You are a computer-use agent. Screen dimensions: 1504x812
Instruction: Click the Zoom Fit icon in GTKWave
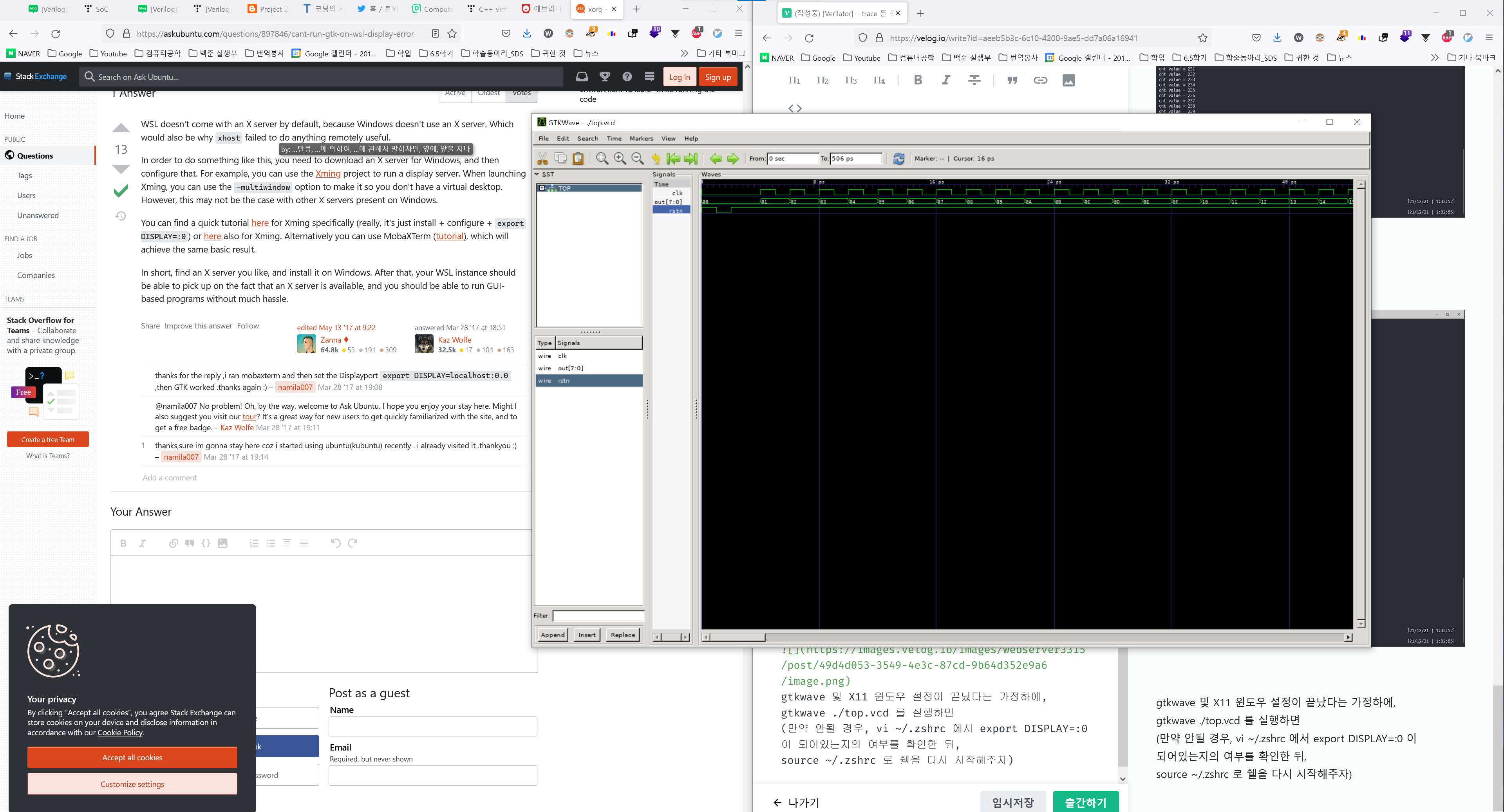click(602, 158)
